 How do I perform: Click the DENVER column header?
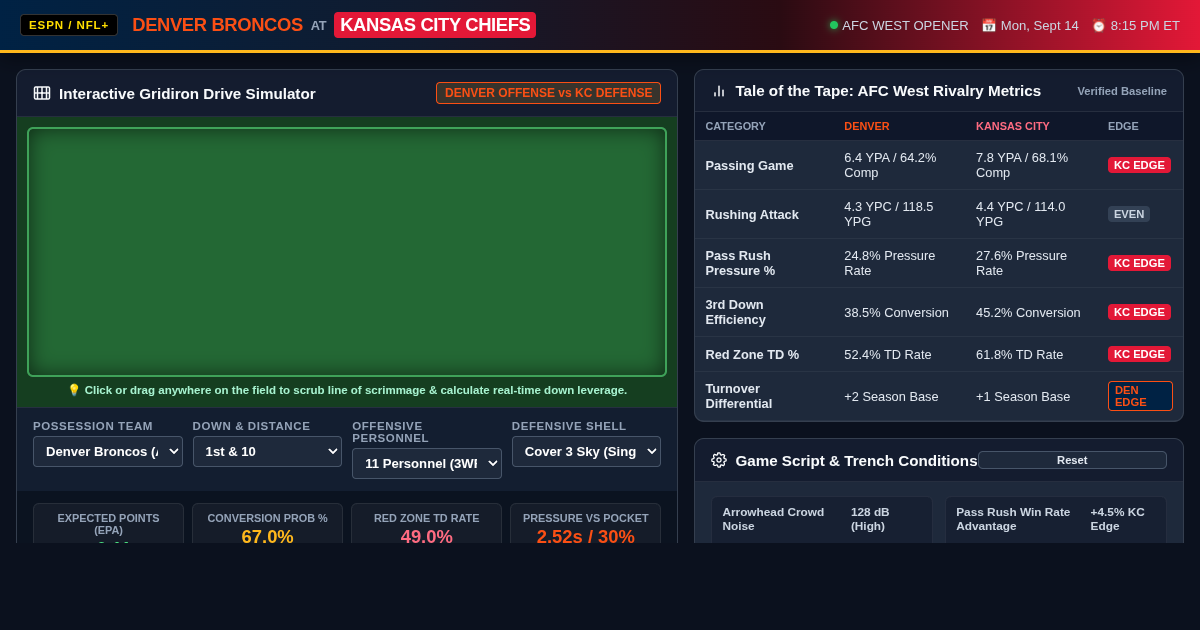867,126
